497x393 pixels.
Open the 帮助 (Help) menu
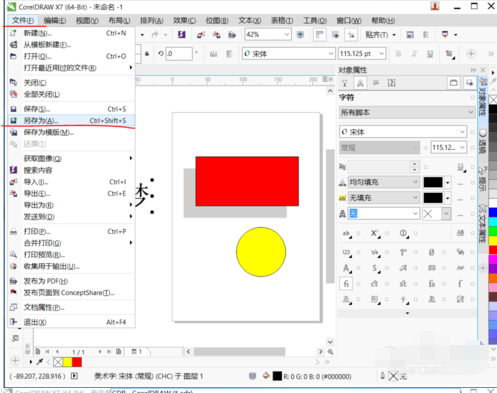tap(383, 21)
